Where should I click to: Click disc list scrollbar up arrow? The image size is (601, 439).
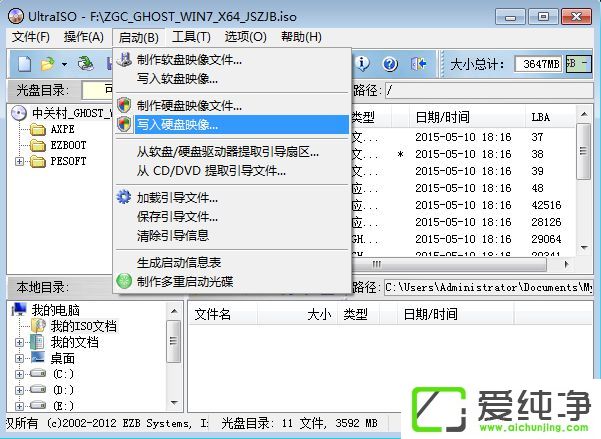(x=584, y=114)
